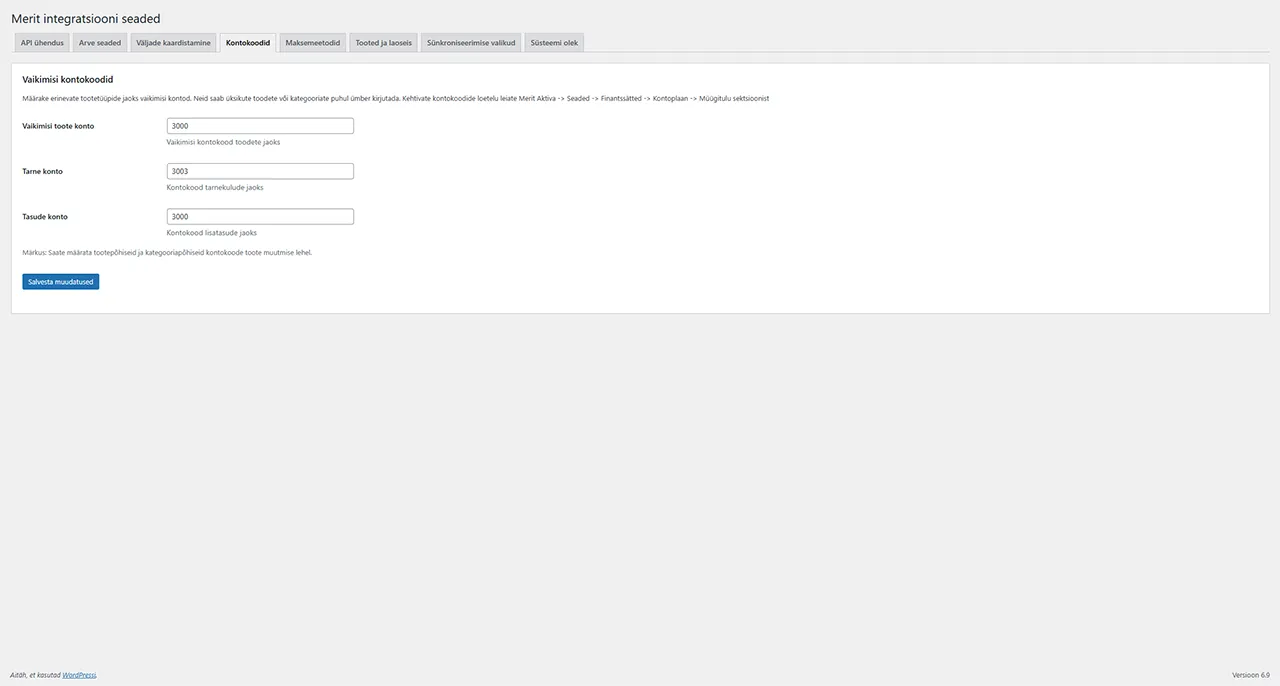Click into the Tasude konto input field
Viewport: 1280px width, 686px height.
click(x=260, y=216)
